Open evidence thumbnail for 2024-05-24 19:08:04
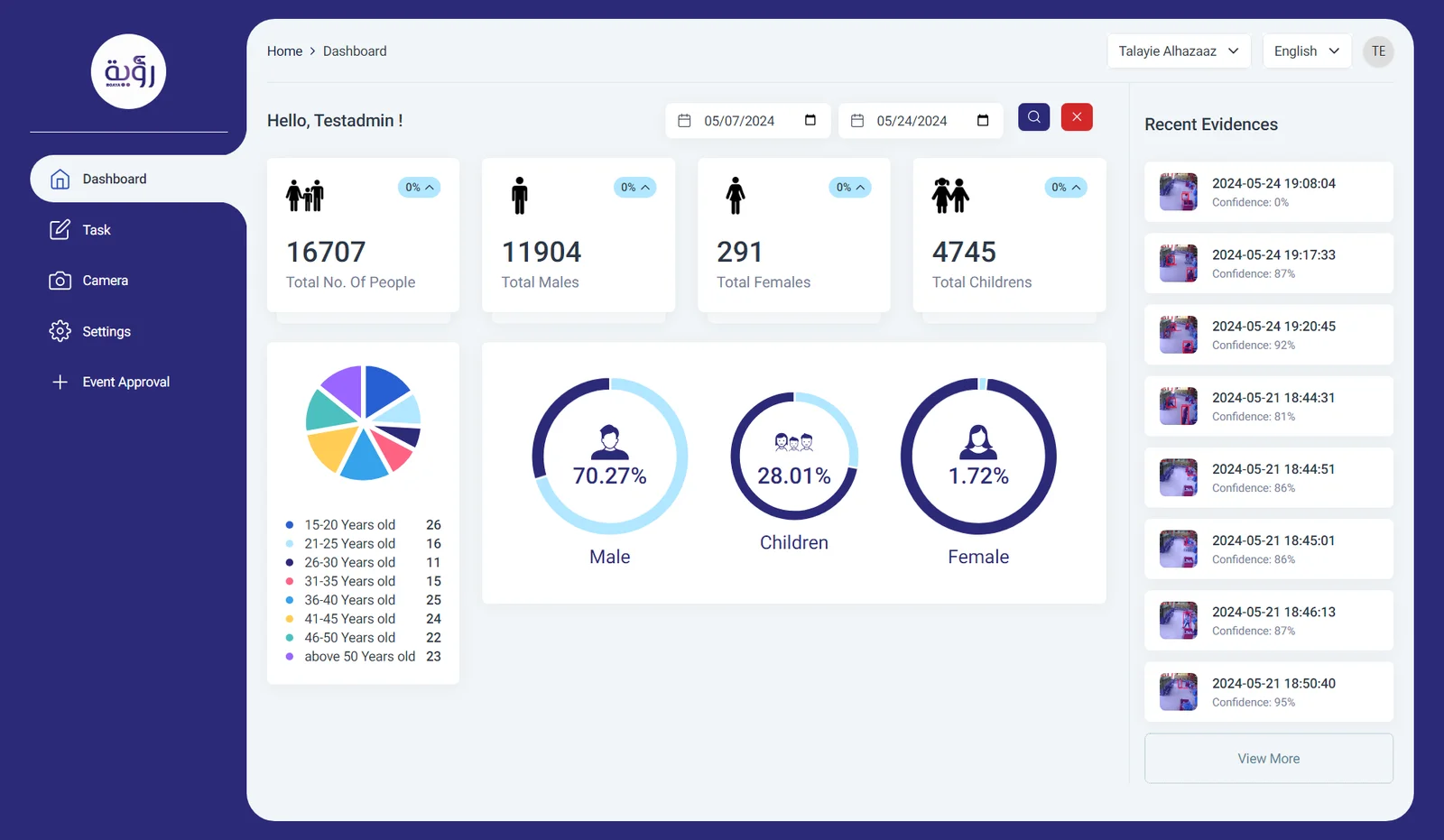The height and width of the screenshot is (840, 1444). (x=1178, y=192)
